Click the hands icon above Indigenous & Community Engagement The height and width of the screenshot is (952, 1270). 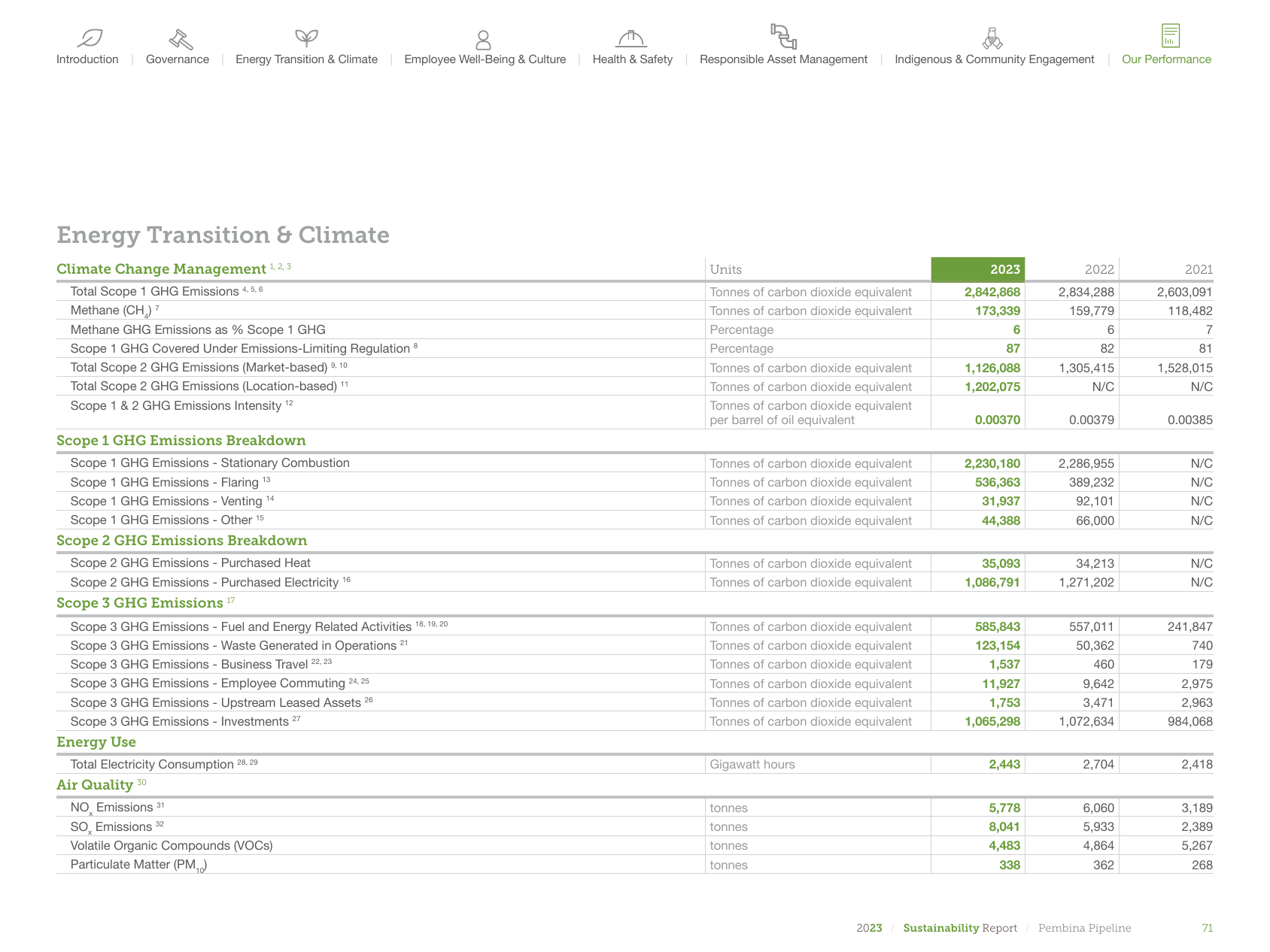[x=992, y=38]
